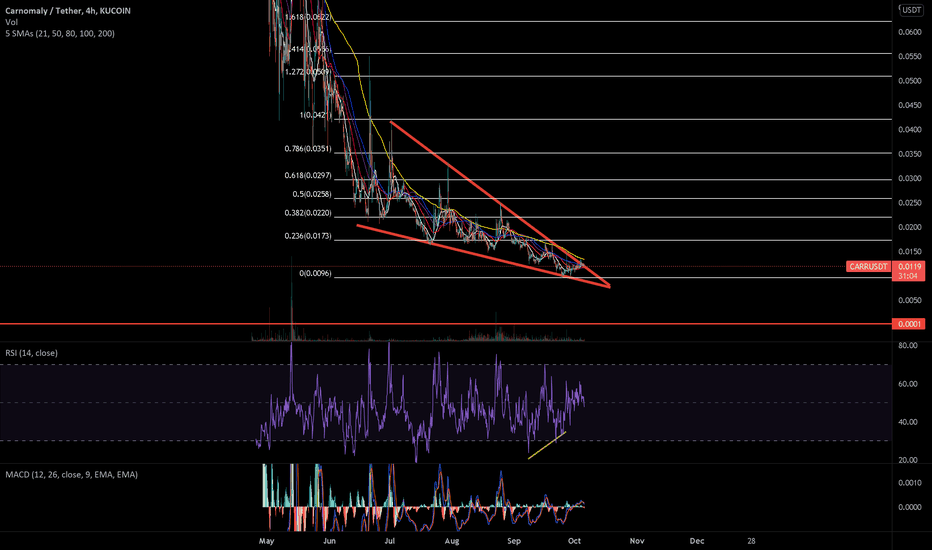Click 0.0050 on the price axis
Screen dimensions: 932x550
pos(909,300)
